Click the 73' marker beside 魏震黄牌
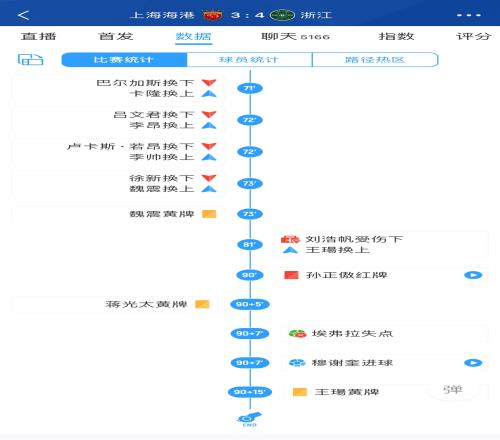This screenshot has height=440, width=500. [250, 214]
